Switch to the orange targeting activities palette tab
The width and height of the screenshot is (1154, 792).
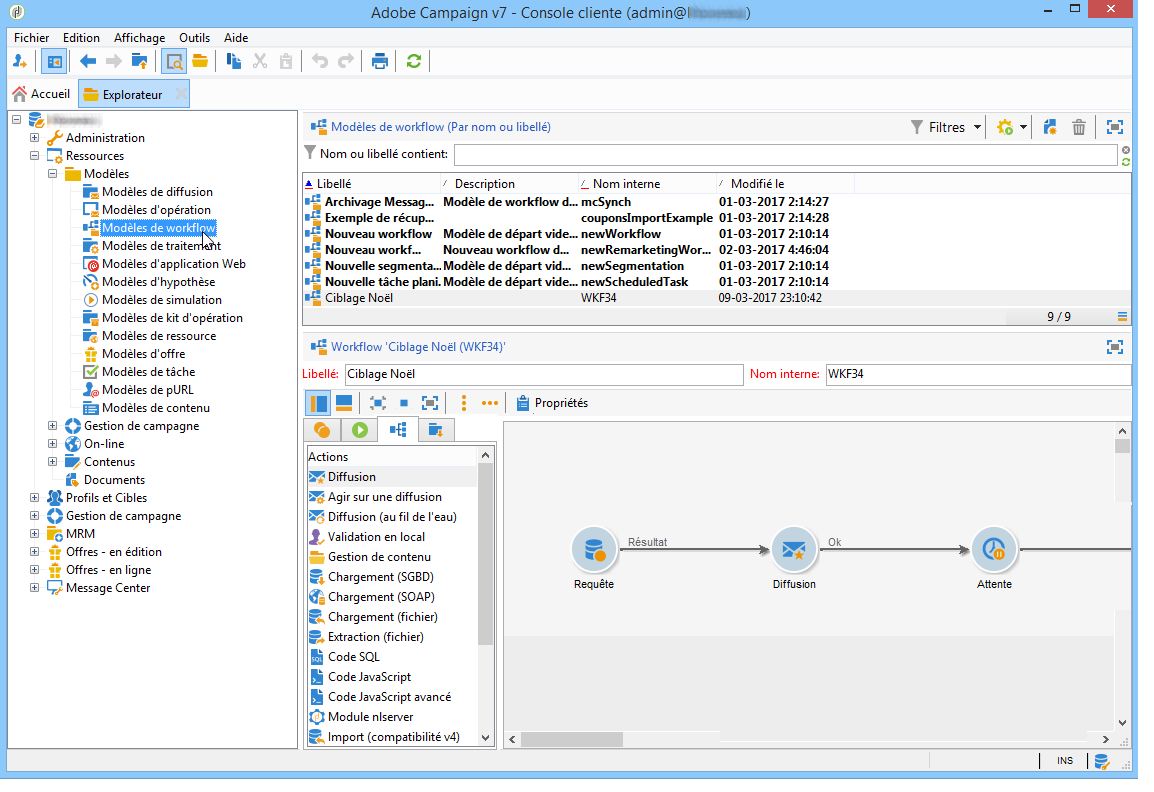click(322, 430)
